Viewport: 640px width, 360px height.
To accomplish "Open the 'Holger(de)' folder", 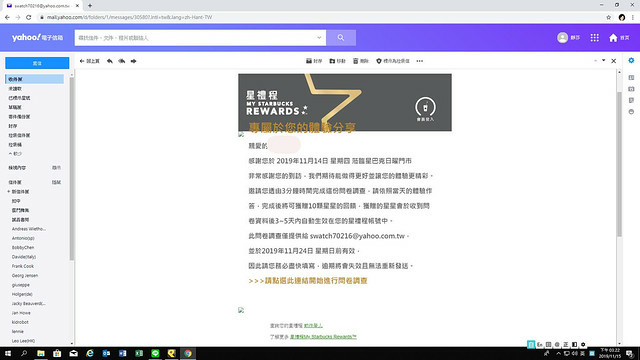I will coord(22,294).
